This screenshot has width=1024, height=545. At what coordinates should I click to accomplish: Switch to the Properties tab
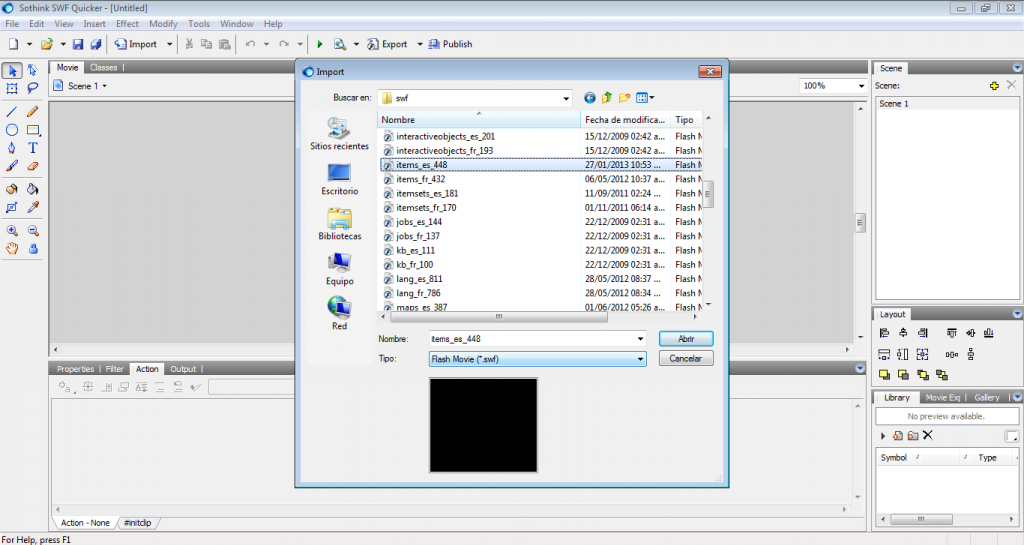pos(75,369)
